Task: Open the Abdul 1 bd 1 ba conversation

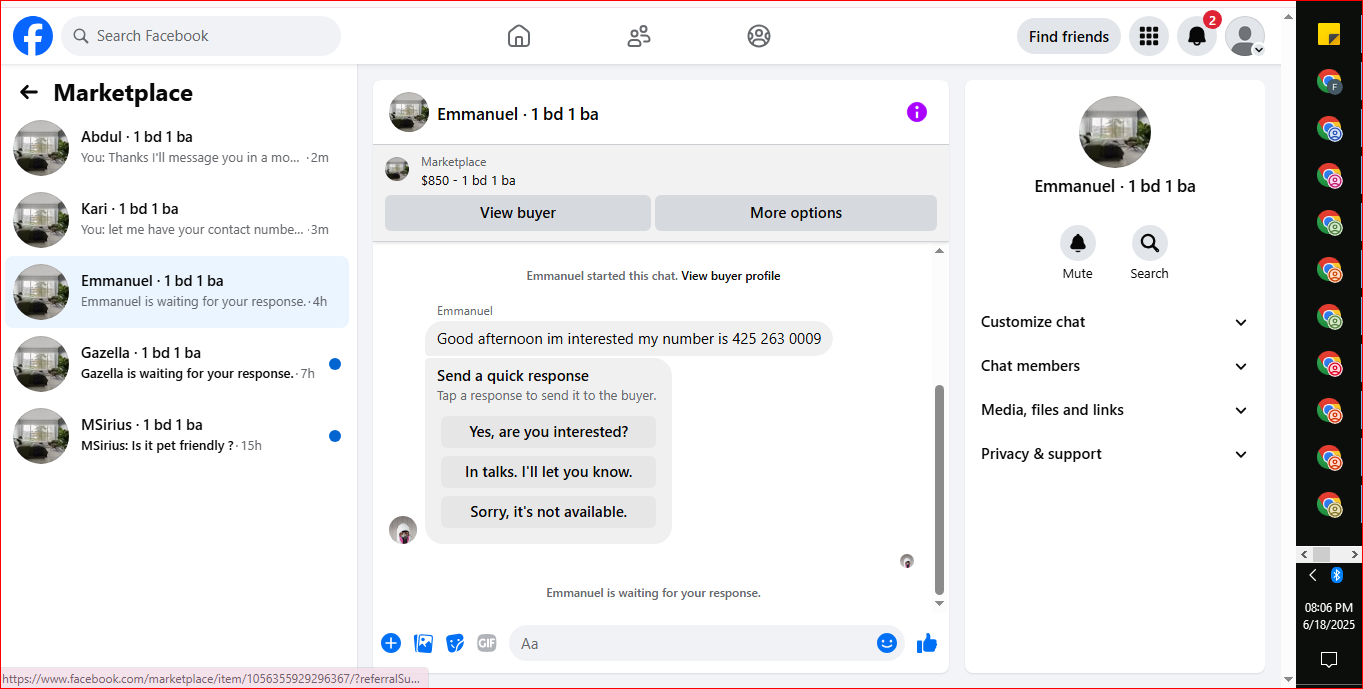Action: (178, 148)
